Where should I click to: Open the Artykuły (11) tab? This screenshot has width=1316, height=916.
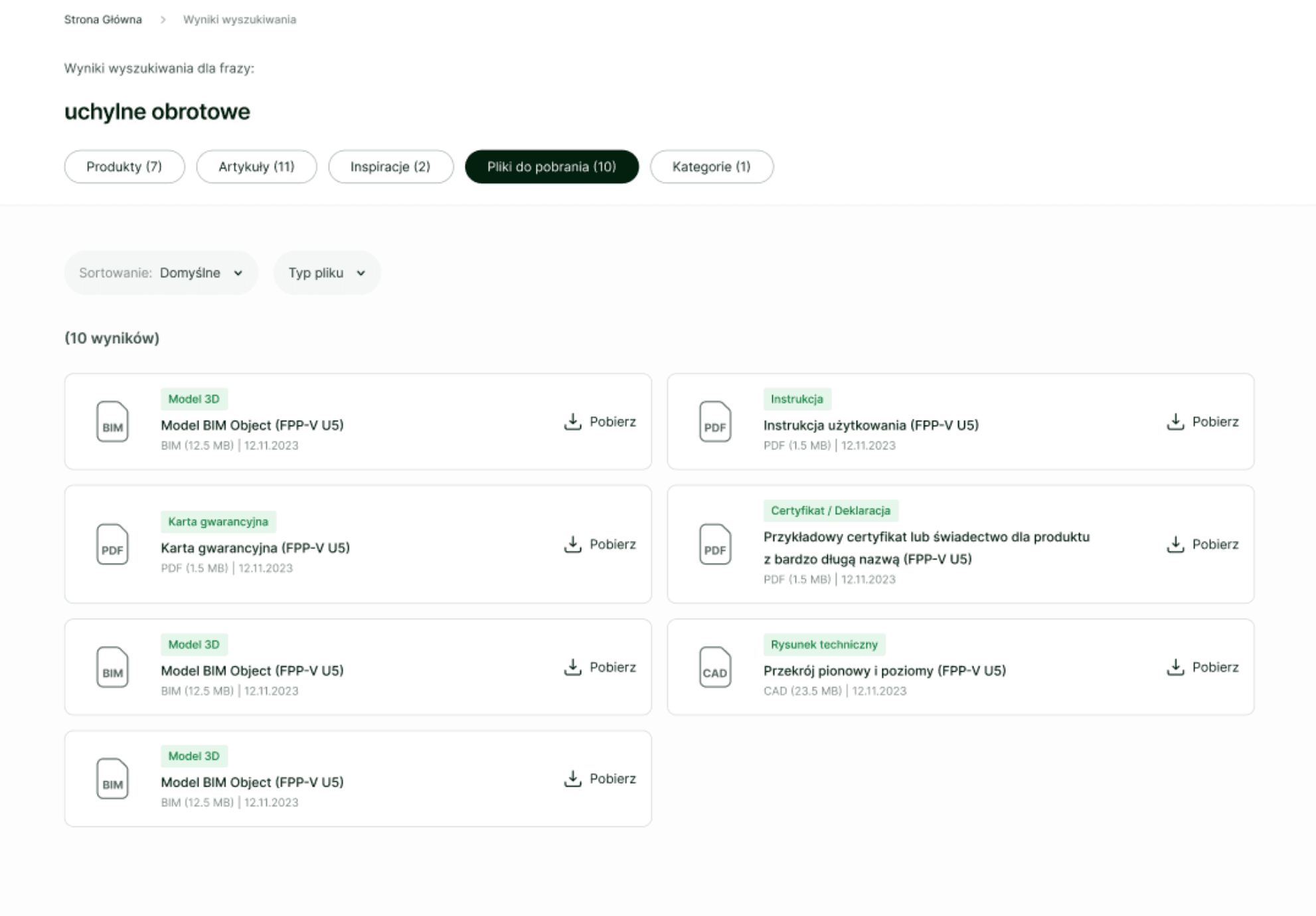[x=256, y=167]
